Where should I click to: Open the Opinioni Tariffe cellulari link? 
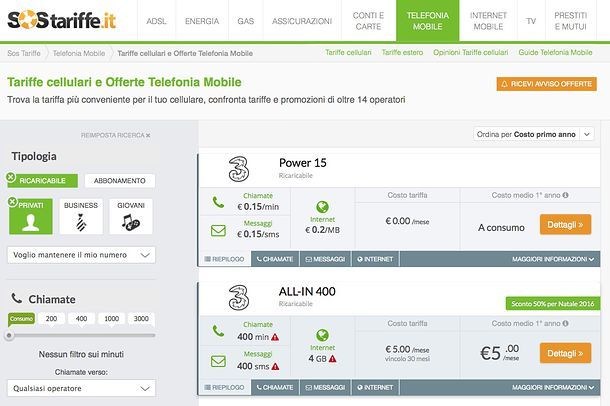471,52
